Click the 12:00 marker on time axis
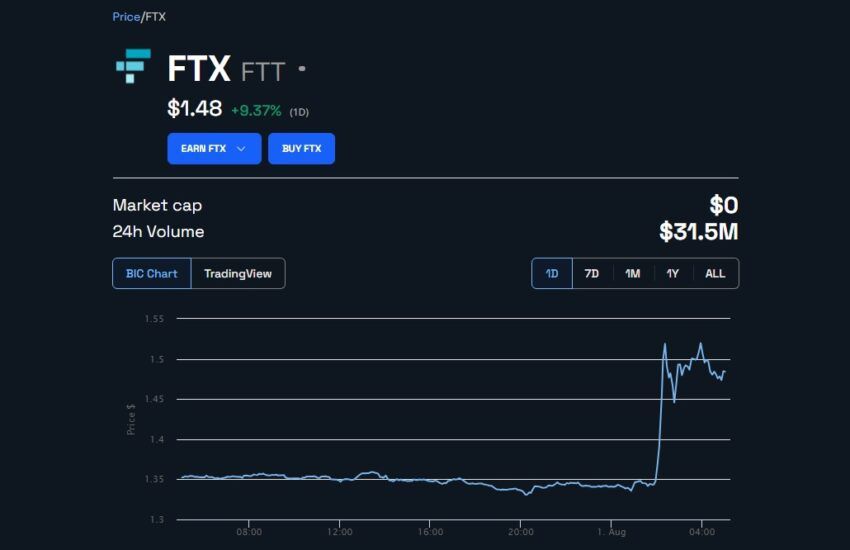The width and height of the screenshot is (850, 550). tap(339, 532)
